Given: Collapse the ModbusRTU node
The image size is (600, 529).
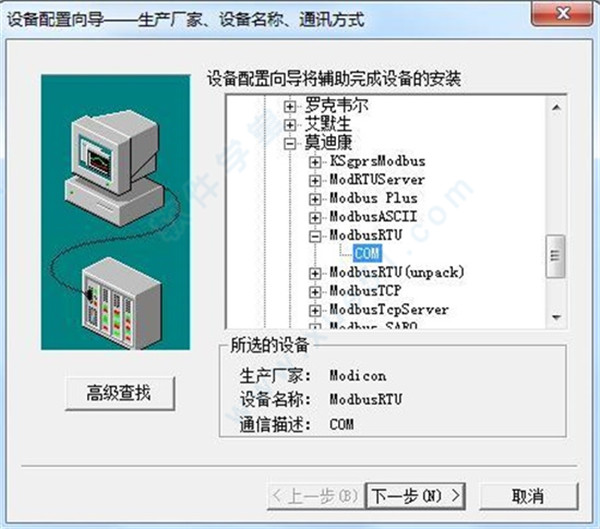Looking at the screenshot, I should (315, 236).
